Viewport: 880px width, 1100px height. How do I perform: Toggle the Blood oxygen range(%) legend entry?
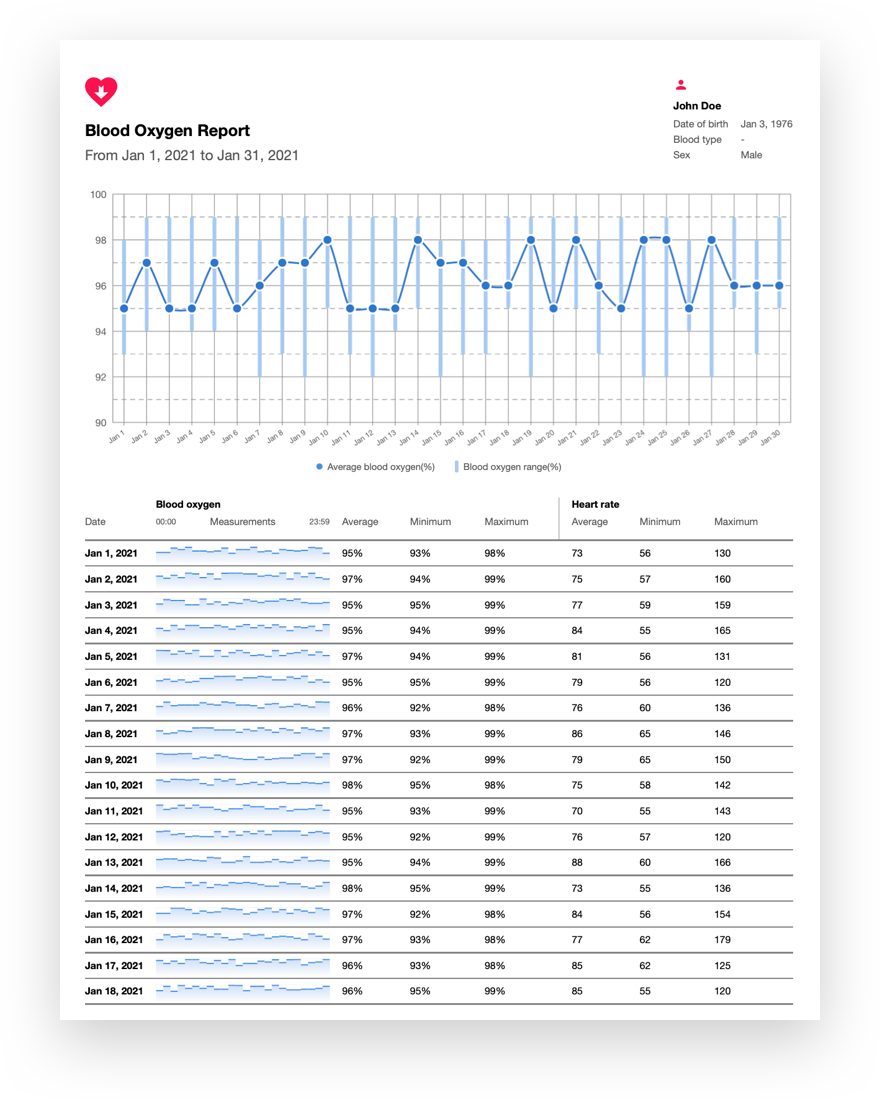pyautogui.click(x=512, y=467)
